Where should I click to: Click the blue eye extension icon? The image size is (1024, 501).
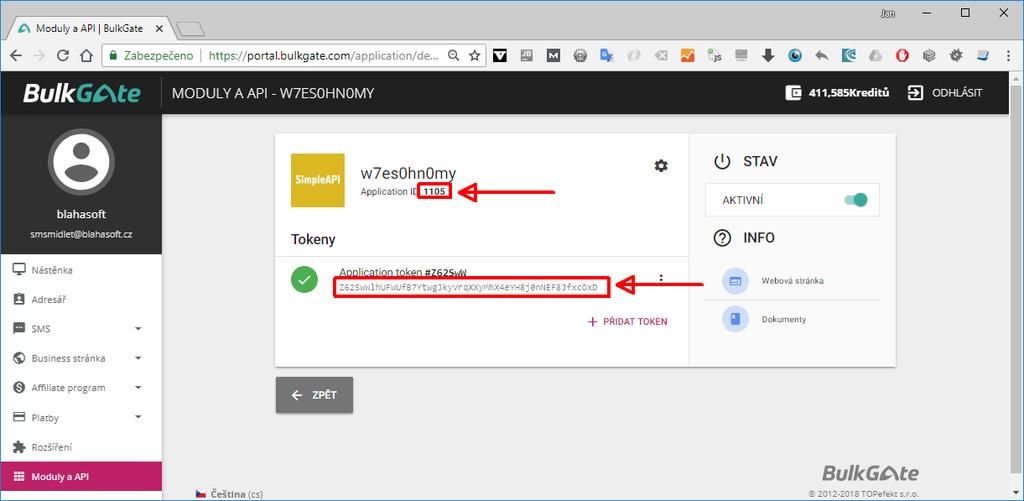[795, 56]
